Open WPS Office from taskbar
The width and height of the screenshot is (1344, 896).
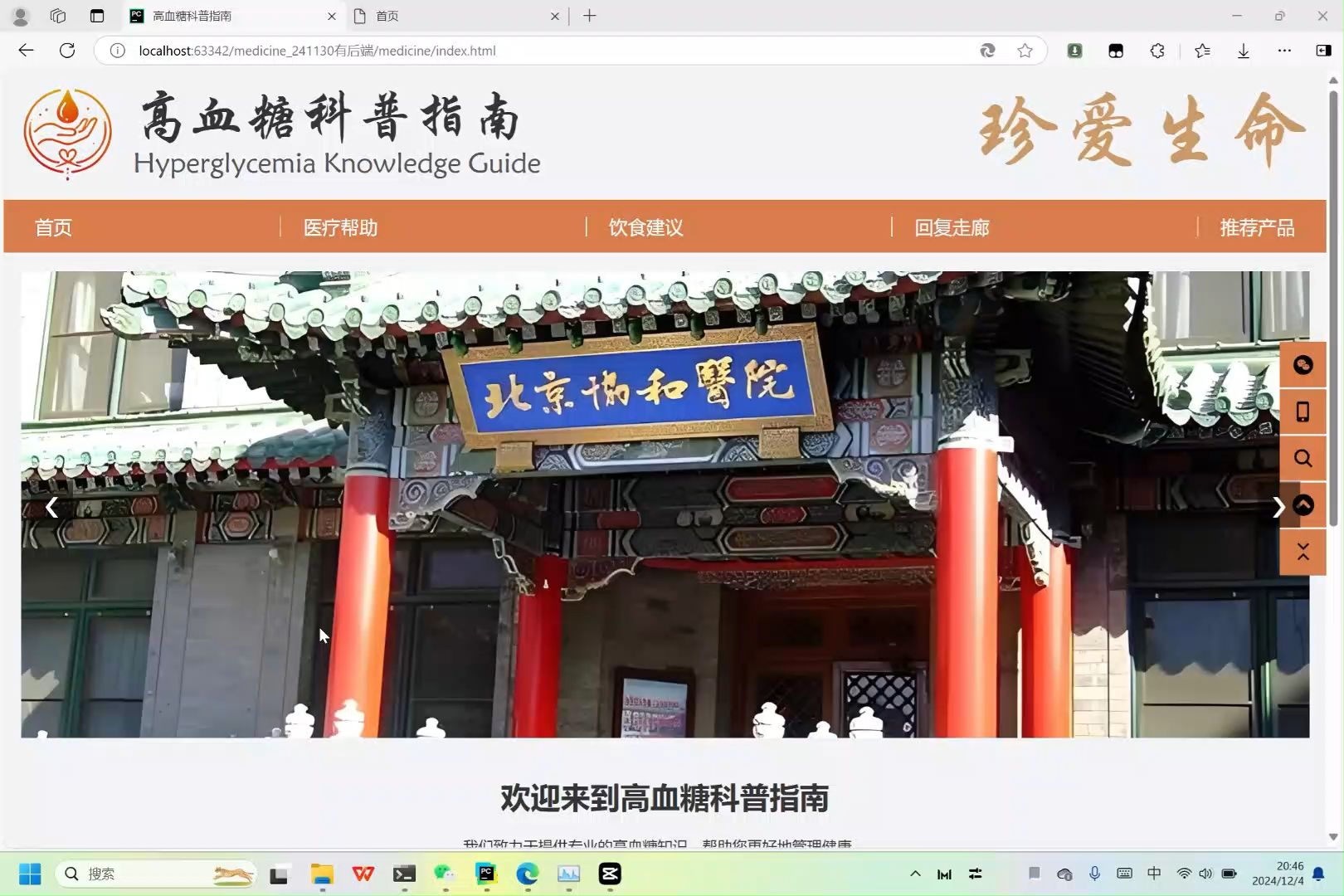coord(363,874)
